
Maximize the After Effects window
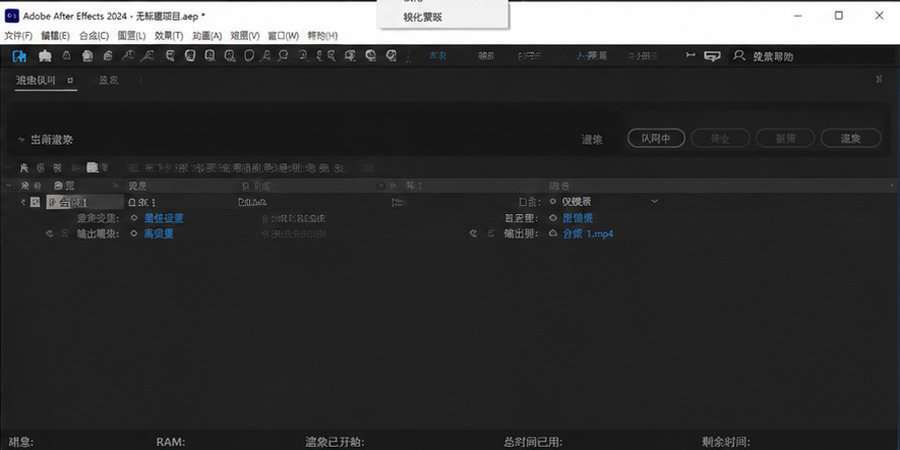[x=839, y=16]
